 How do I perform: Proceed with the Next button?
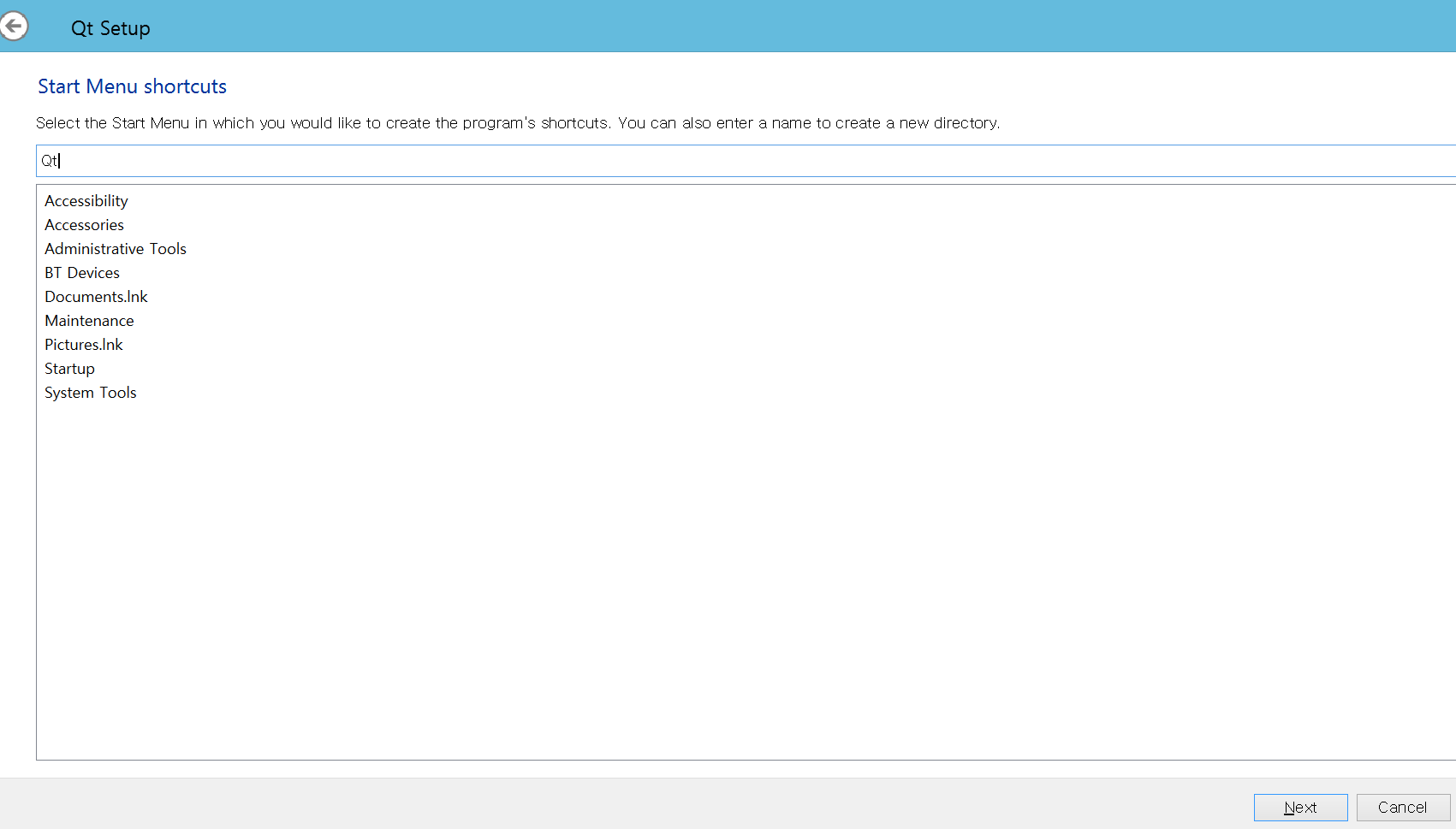(1300, 808)
